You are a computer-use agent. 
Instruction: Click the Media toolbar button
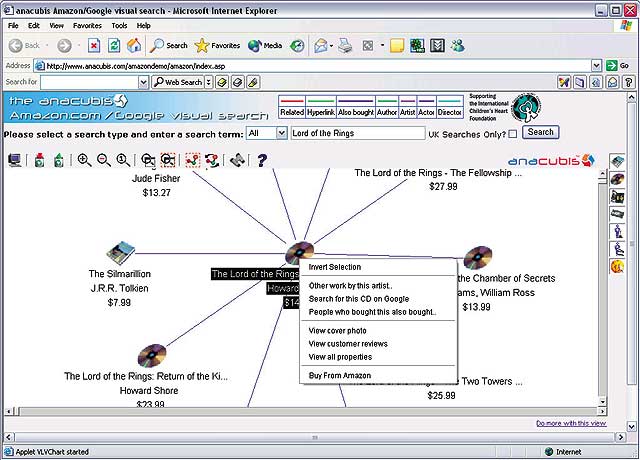pyautogui.click(x=265, y=46)
